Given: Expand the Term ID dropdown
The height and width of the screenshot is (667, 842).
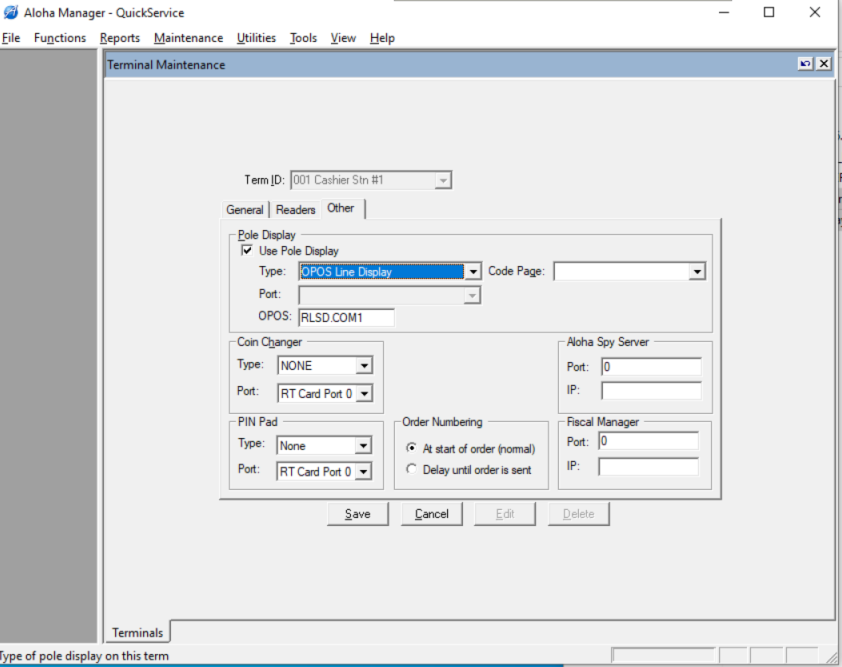Looking at the screenshot, I should (x=443, y=180).
